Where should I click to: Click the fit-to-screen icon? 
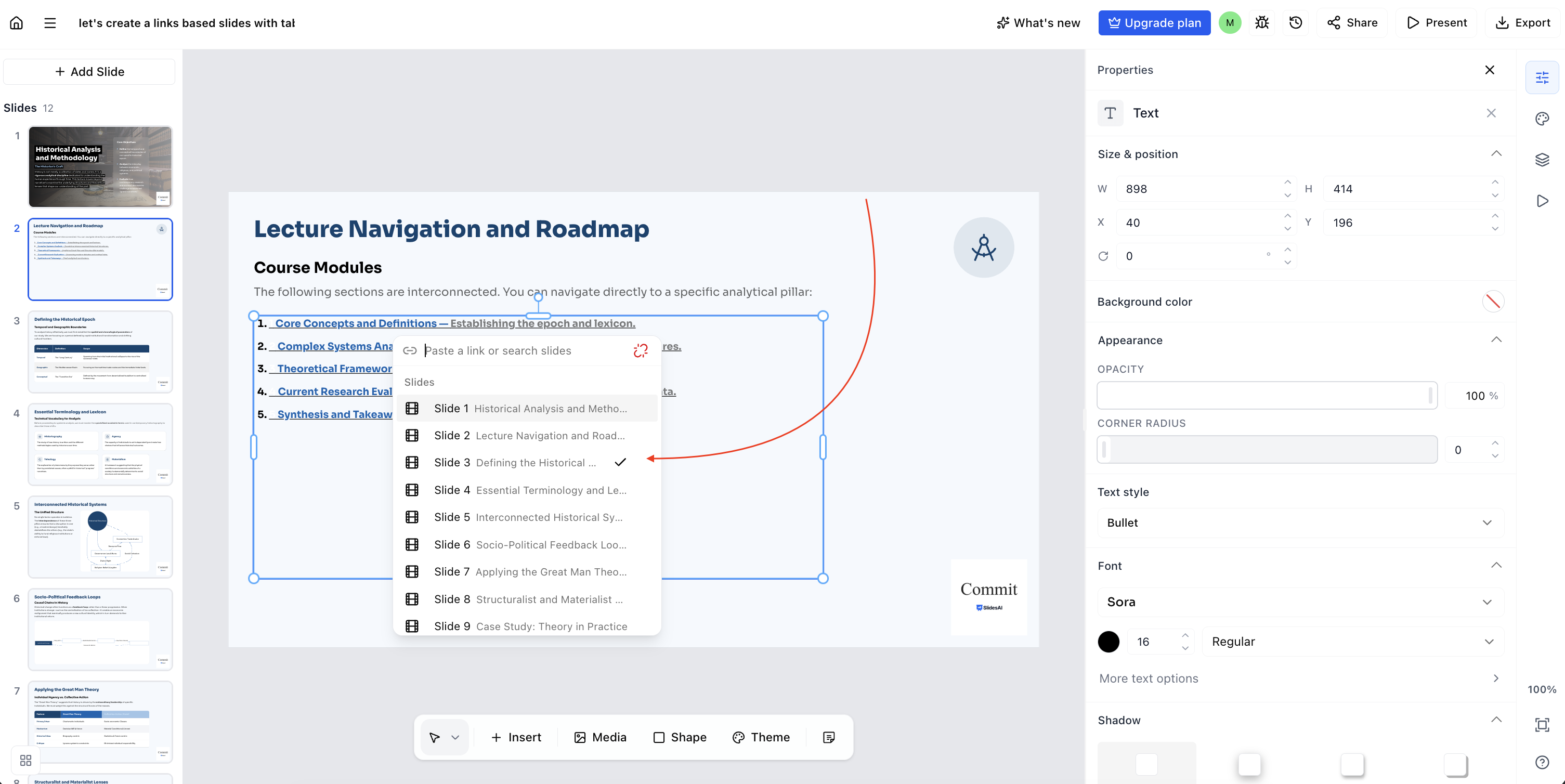[x=1542, y=725]
